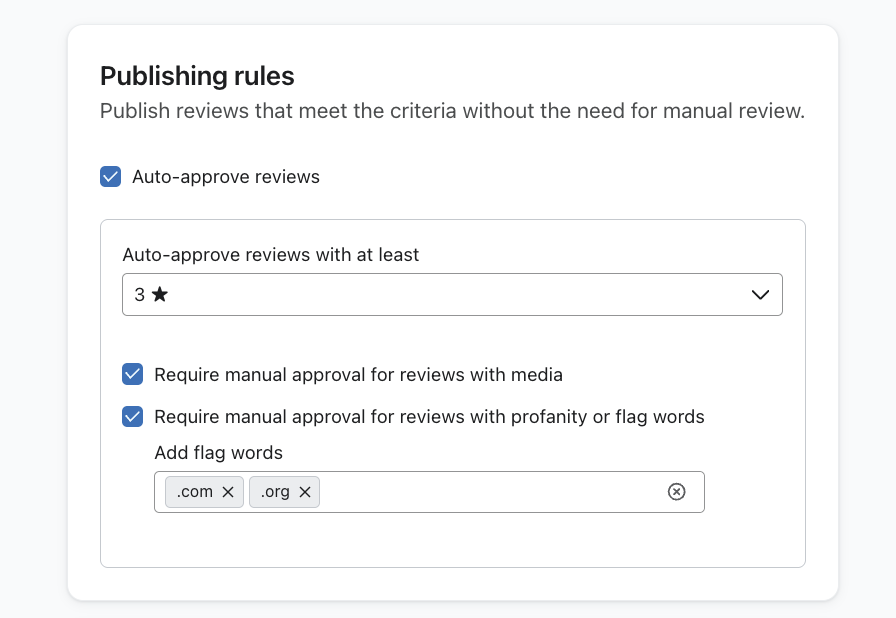Remove the .com flag word tag
Screen dimensions: 896x618
[228, 492]
